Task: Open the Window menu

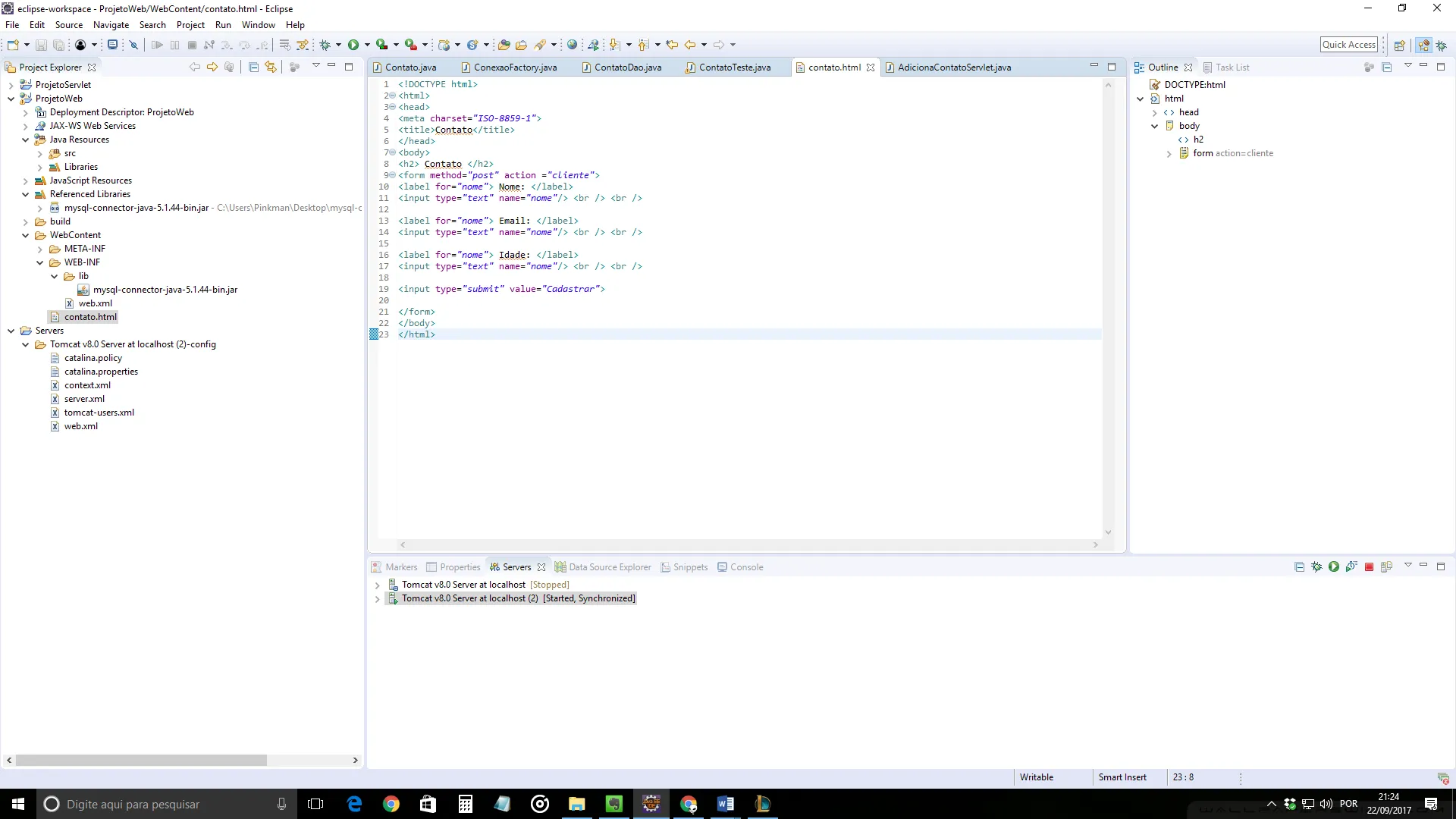Action: 258,25
